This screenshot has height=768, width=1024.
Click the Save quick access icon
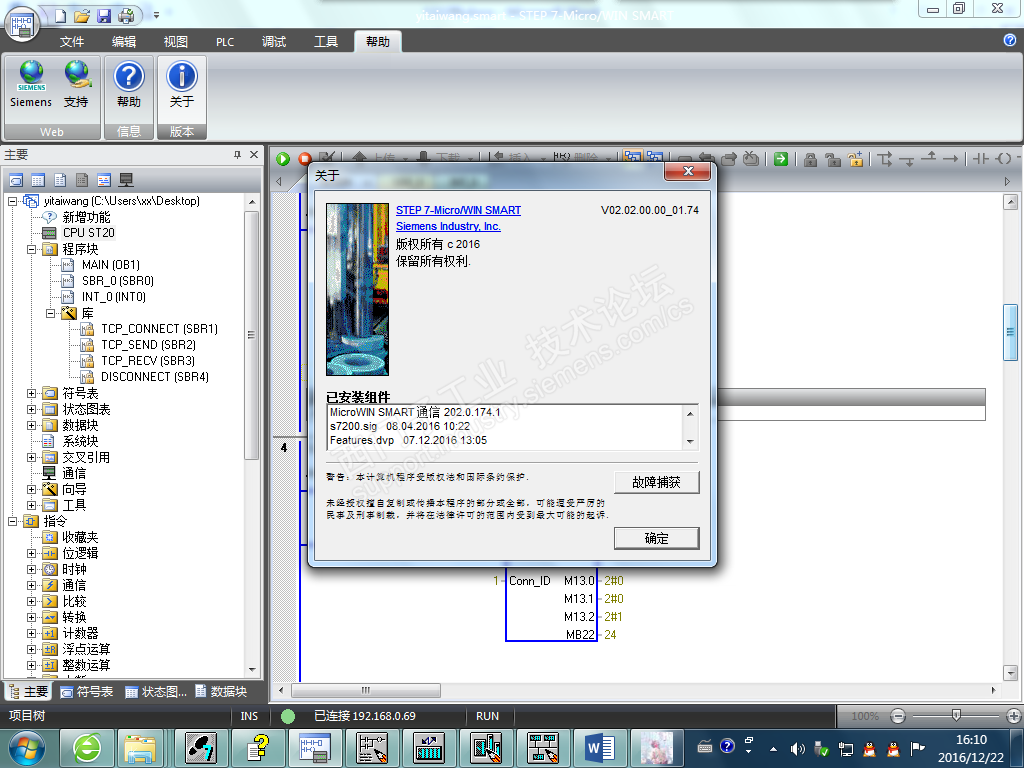click(x=104, y=15)
